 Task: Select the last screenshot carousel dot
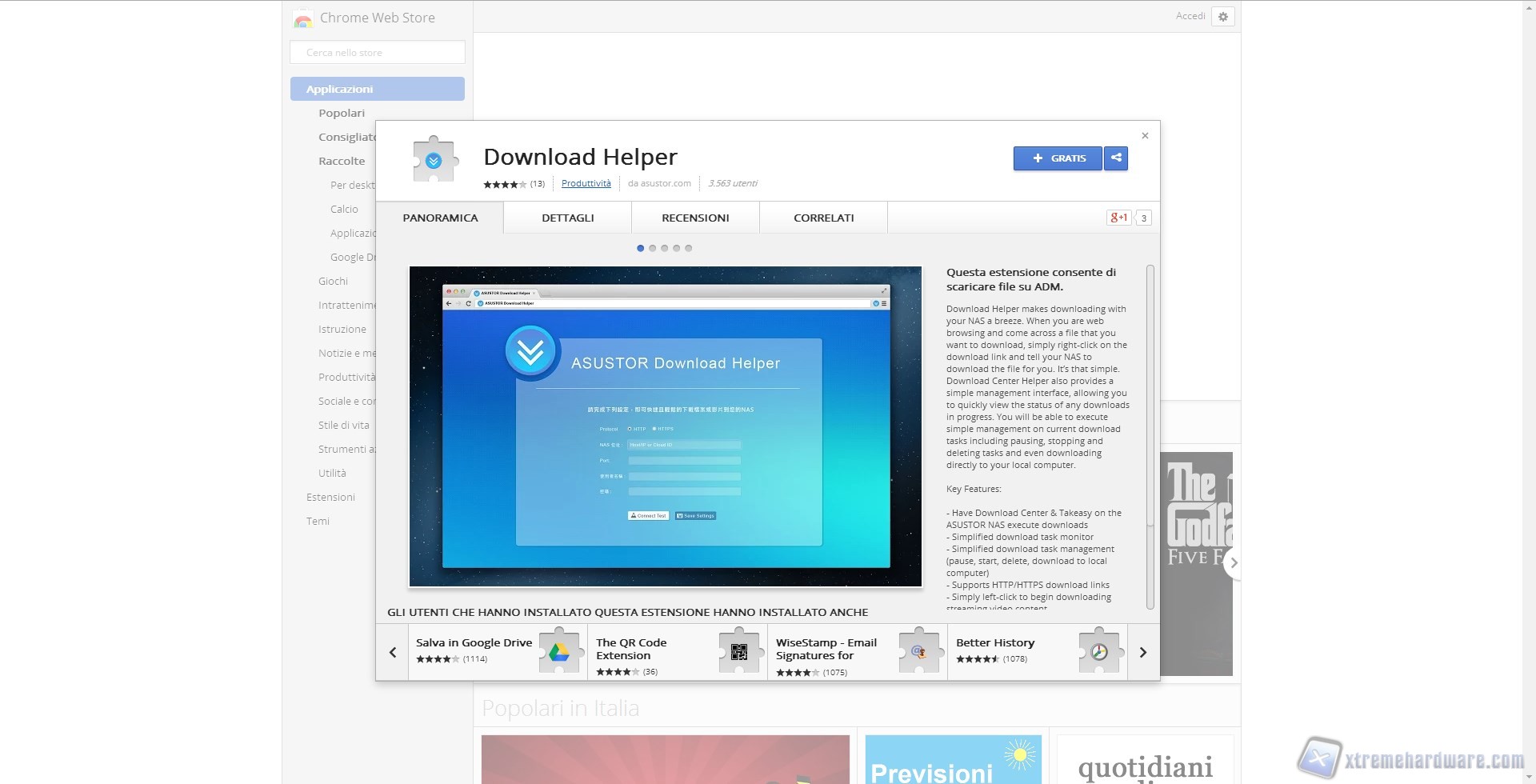click(x=689, y=248)
